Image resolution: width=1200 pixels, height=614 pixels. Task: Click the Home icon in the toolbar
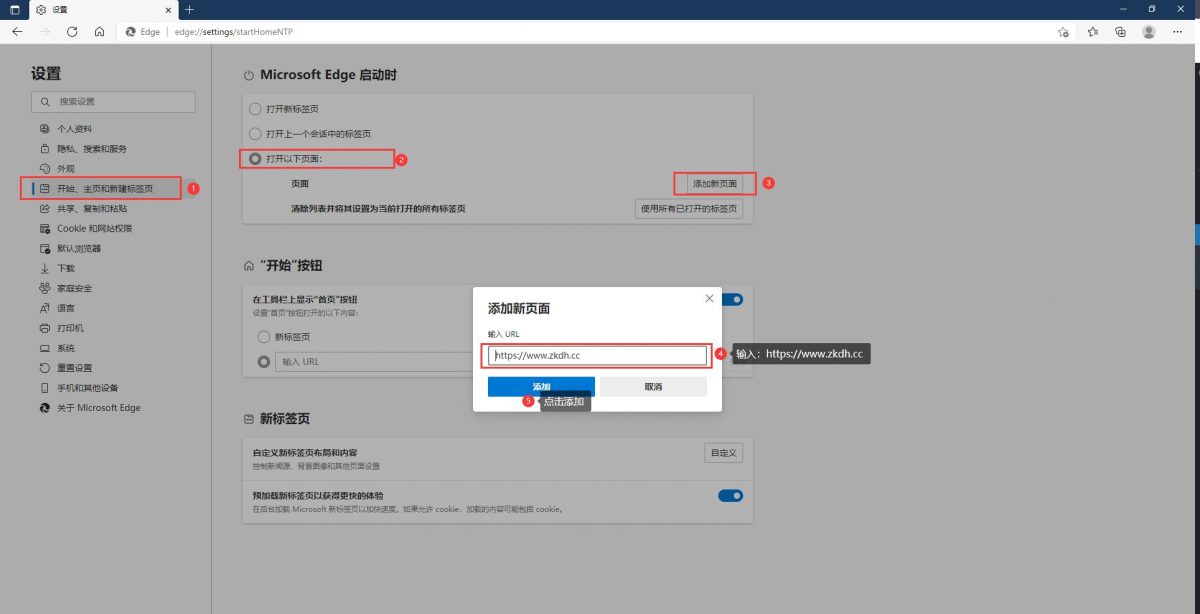pyautogui.click(x=99, y=32)
